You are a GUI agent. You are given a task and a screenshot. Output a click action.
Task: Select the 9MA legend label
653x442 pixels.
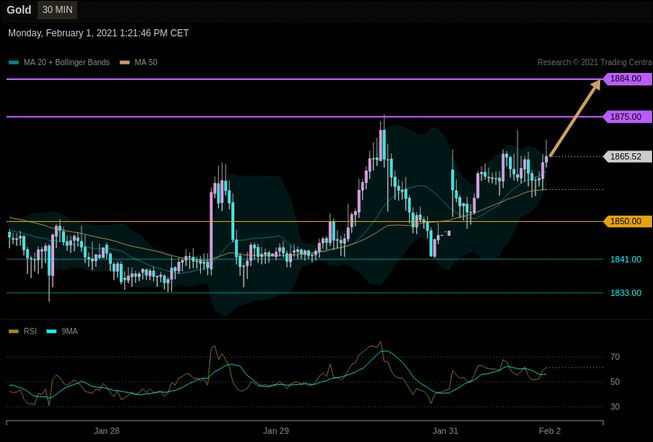pyautogui.click(x=70, y=332)
